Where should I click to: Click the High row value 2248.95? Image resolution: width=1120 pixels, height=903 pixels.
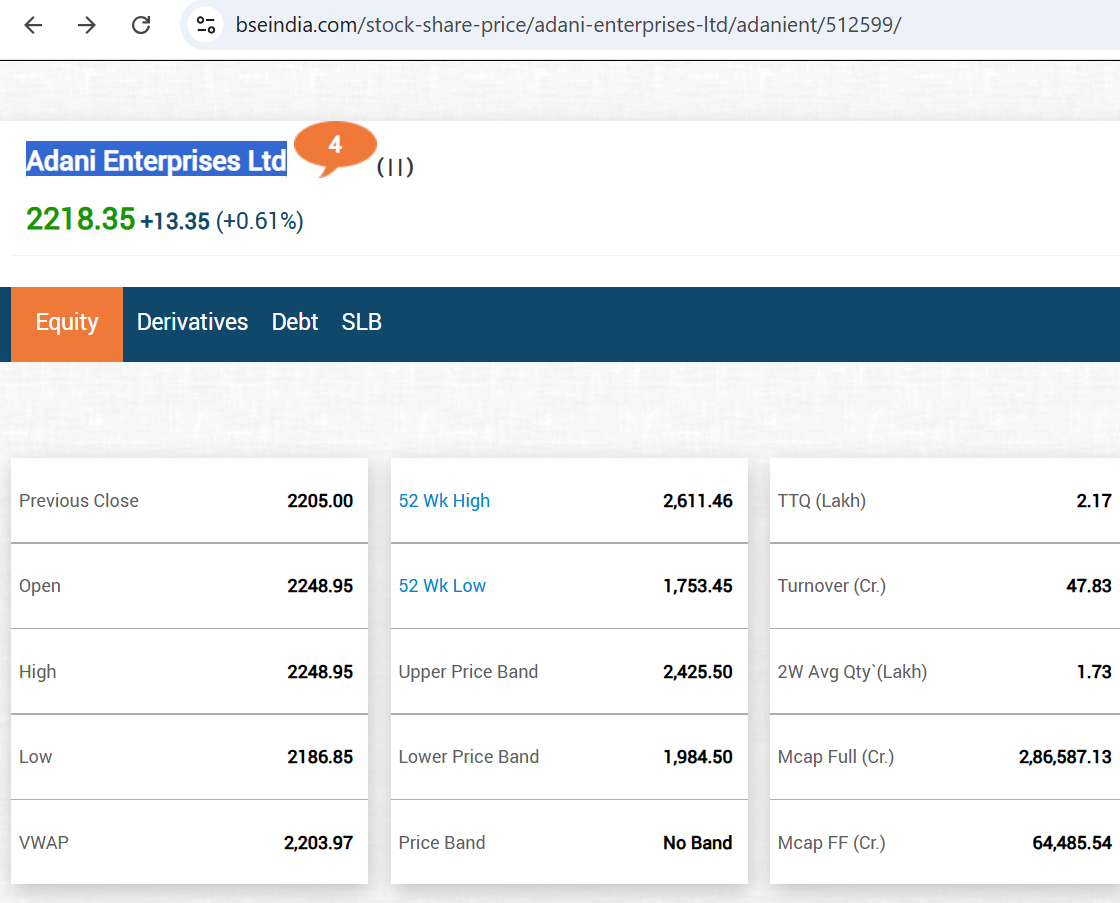point(320,672)
